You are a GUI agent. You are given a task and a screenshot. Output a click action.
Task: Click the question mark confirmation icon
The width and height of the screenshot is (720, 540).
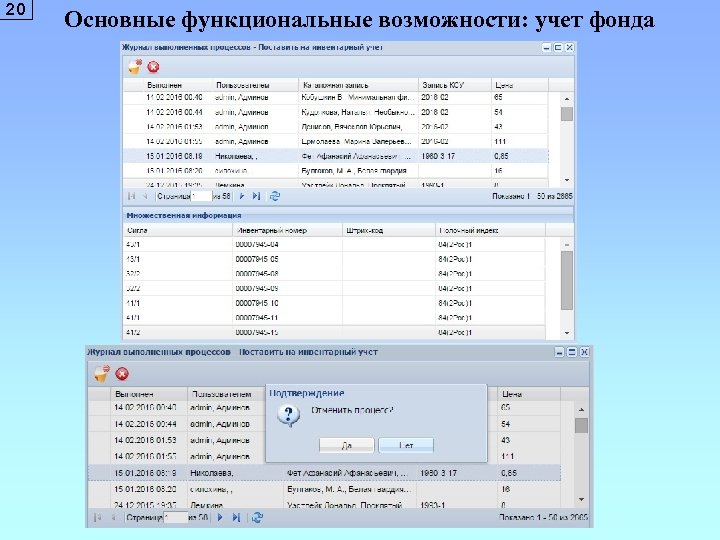[x=288, y=416]
